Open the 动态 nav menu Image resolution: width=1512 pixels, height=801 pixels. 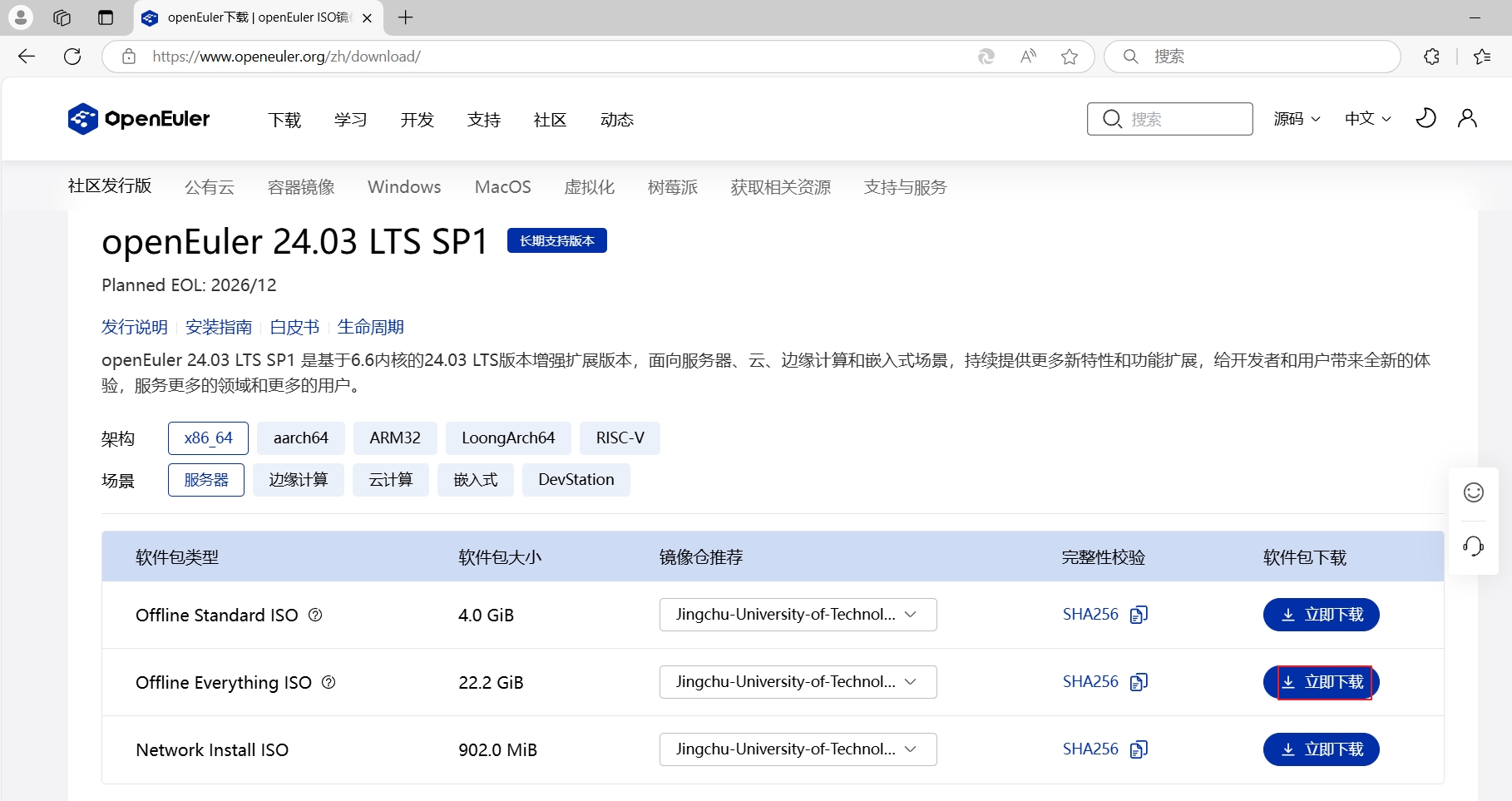tap(617, 120)
